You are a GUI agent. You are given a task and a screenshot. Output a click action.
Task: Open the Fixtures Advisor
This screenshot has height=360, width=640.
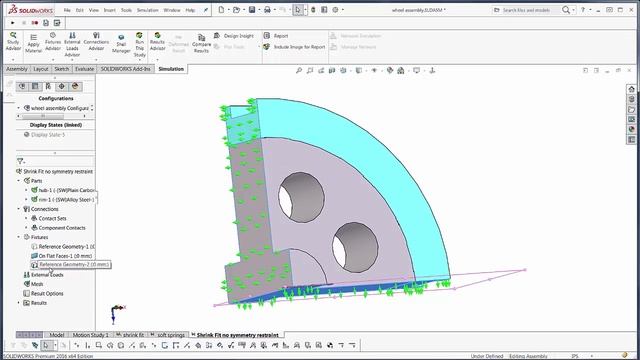tap(53, 42)
